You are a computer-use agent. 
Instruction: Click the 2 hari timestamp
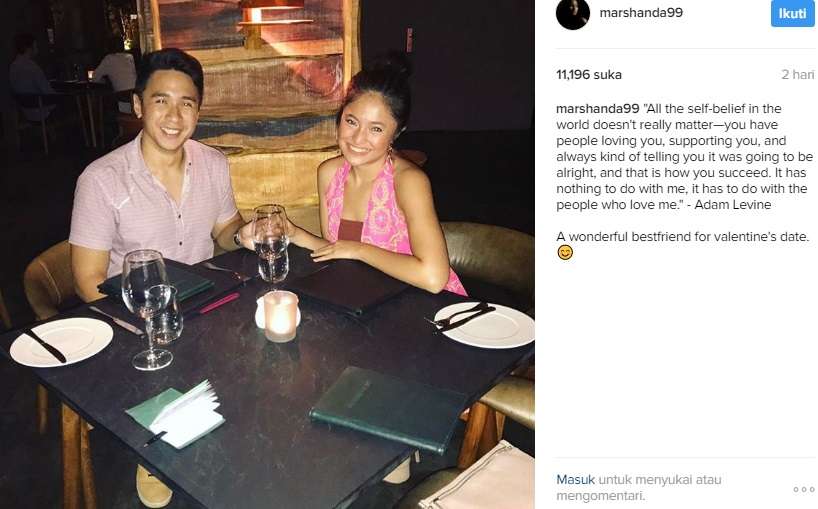pyautogui.click(x=798, y=75)
